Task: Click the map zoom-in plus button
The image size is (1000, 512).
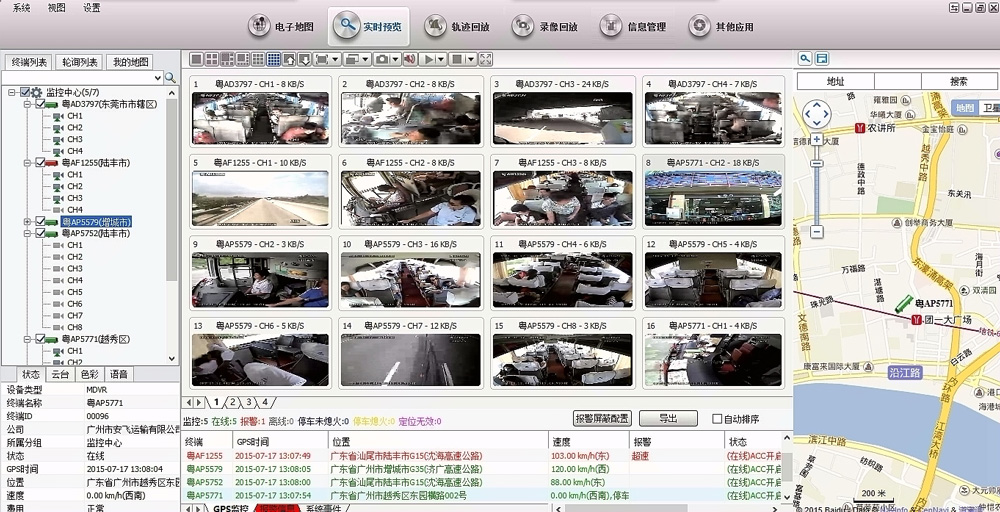Action: [817, 140]
